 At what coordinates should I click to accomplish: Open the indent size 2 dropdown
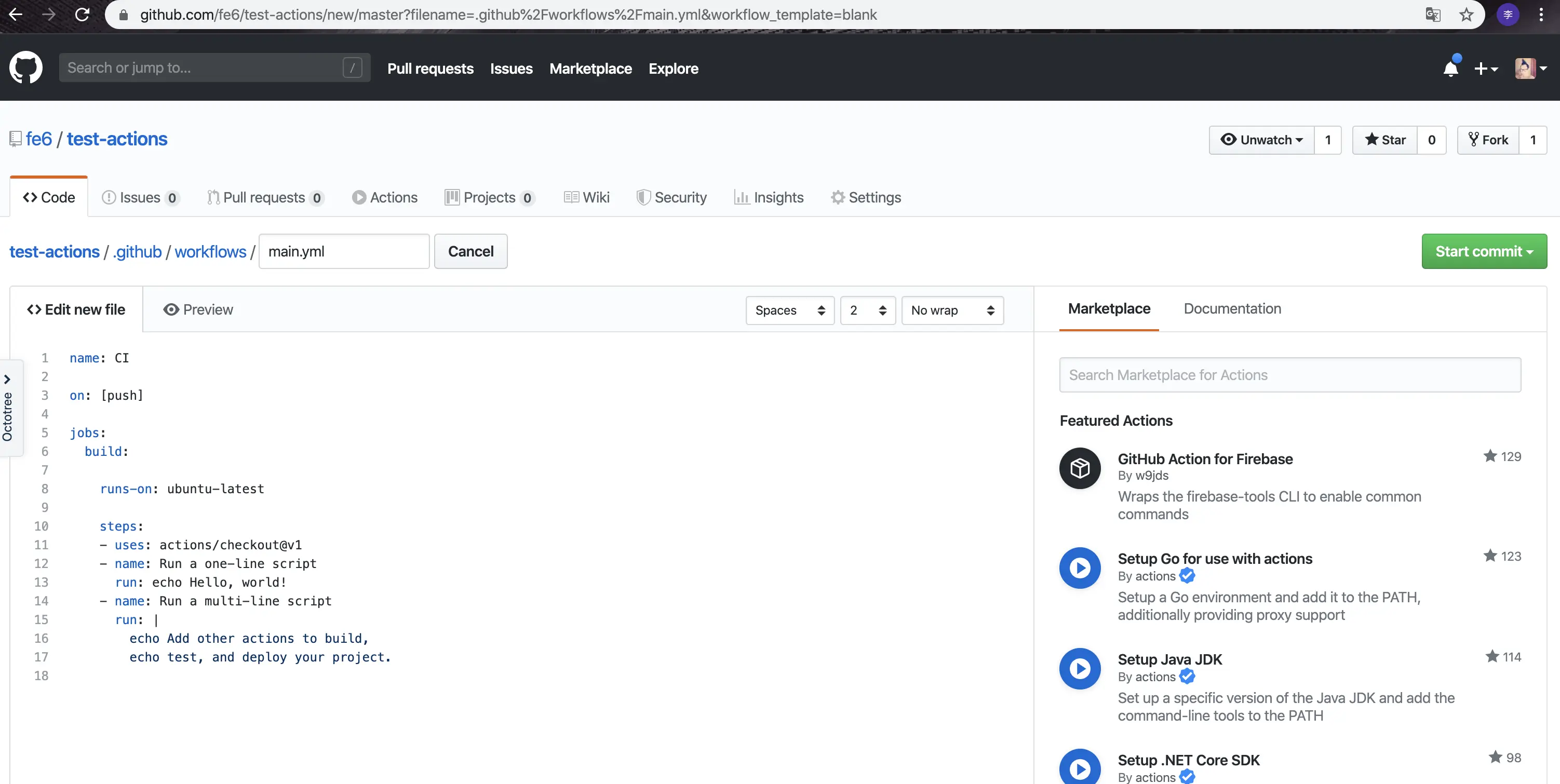(867, 310)
